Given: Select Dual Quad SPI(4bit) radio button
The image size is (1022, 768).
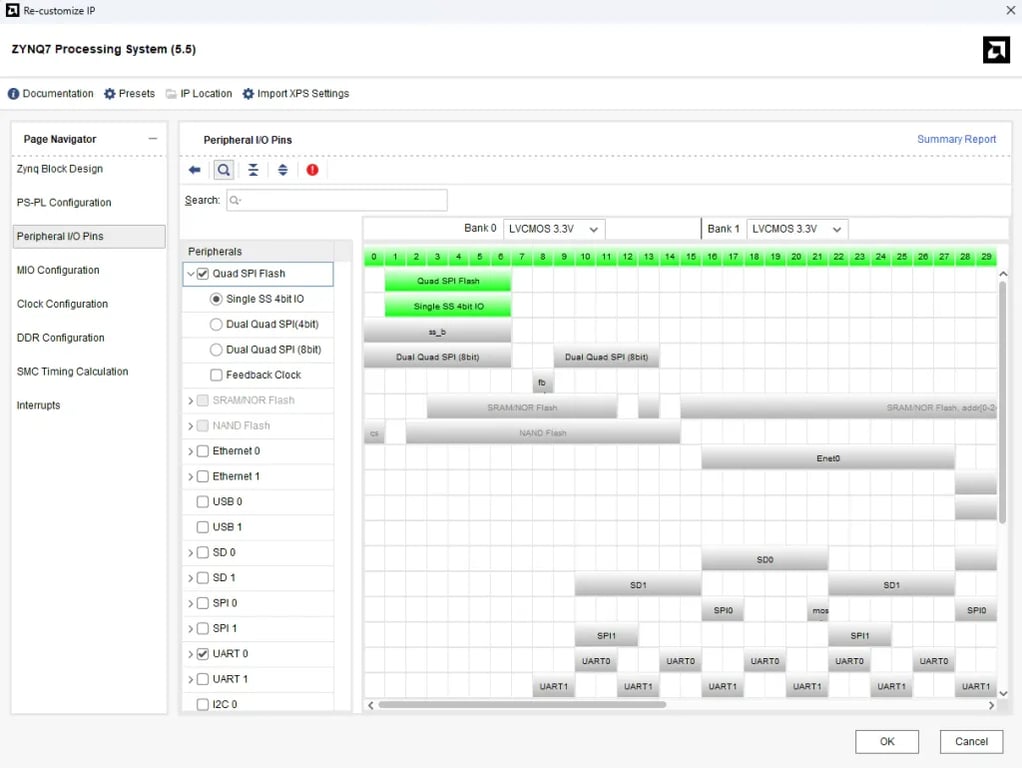Looking at the screenshot, I should [x=216, y=325].
